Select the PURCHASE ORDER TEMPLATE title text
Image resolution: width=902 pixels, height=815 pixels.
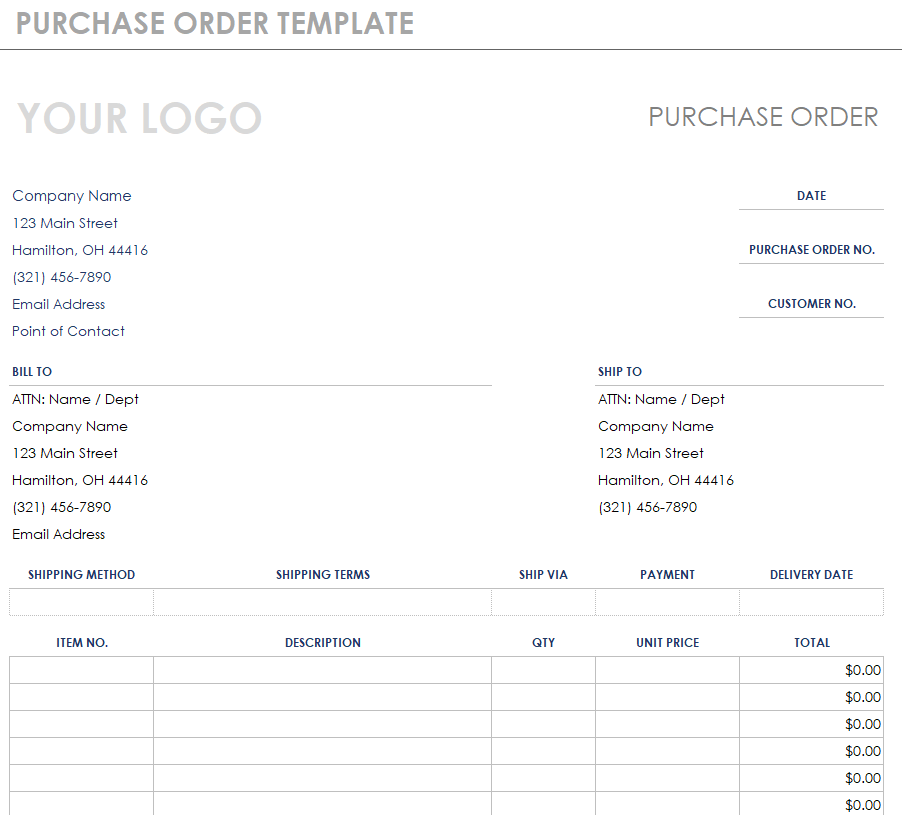(215, 23)
